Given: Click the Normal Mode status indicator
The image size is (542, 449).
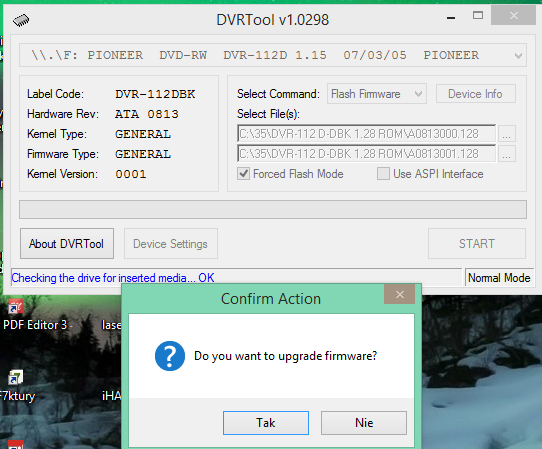Looking at the screenshot, I should pos(499,278).
